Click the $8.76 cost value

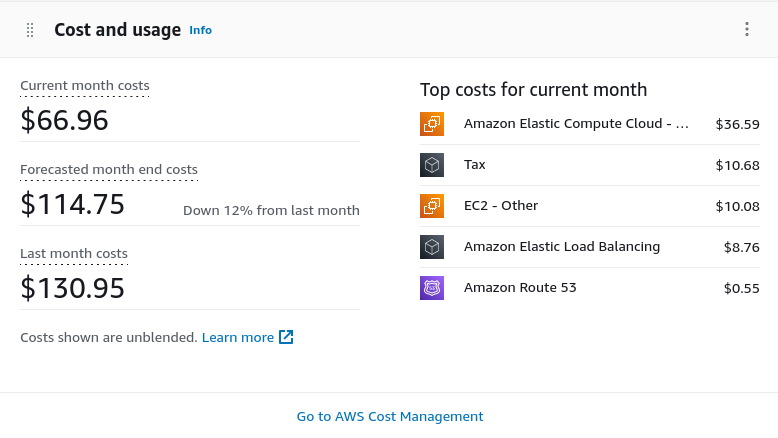(741, 247)
